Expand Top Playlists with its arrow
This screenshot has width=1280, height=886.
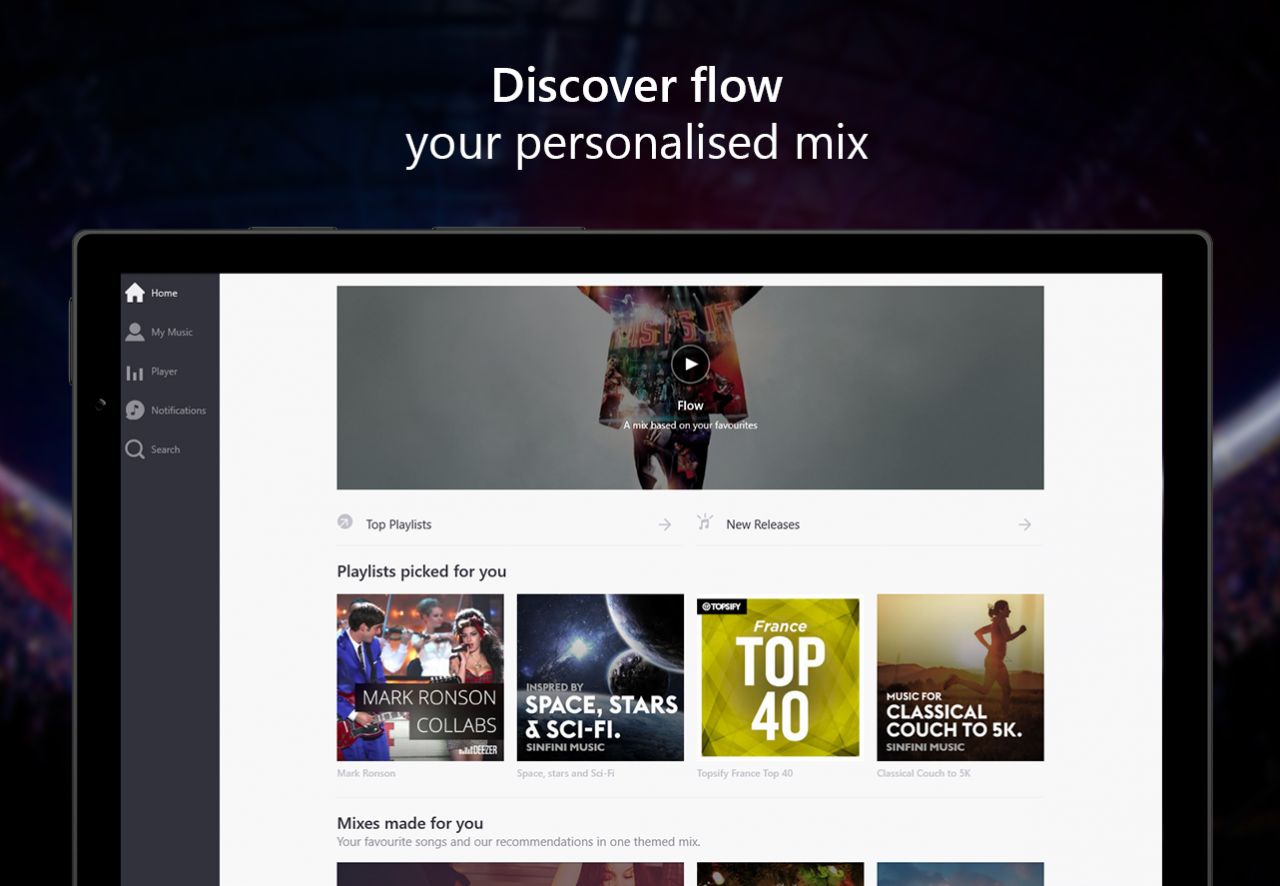(665, 524)
